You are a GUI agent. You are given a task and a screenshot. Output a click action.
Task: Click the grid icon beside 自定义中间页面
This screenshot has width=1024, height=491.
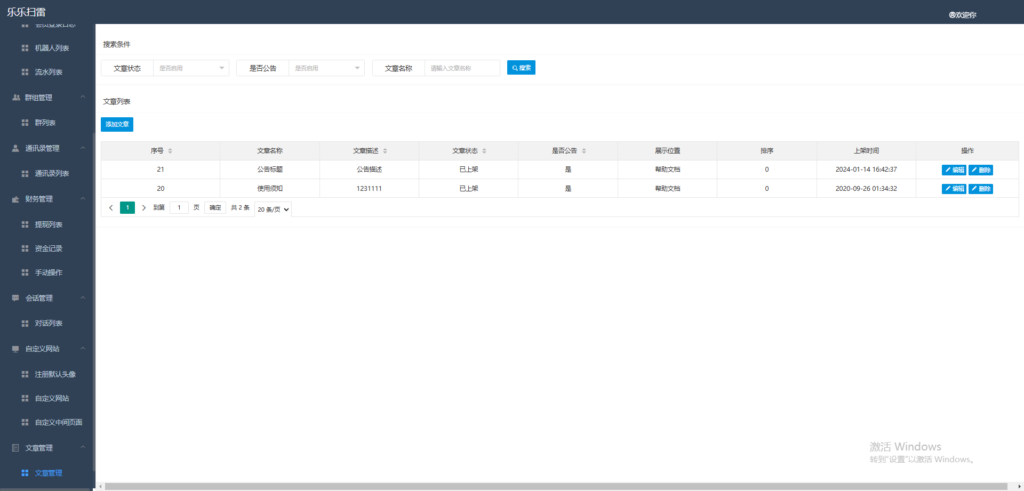[25, 422]
